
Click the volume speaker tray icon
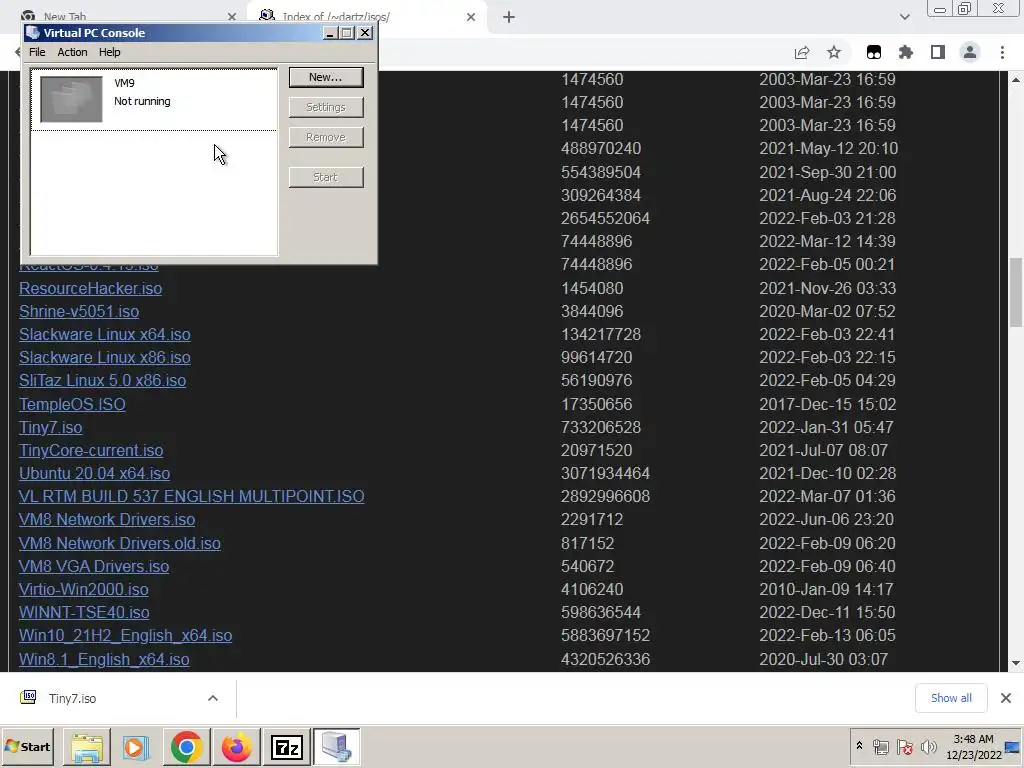(x=928, y=746)
